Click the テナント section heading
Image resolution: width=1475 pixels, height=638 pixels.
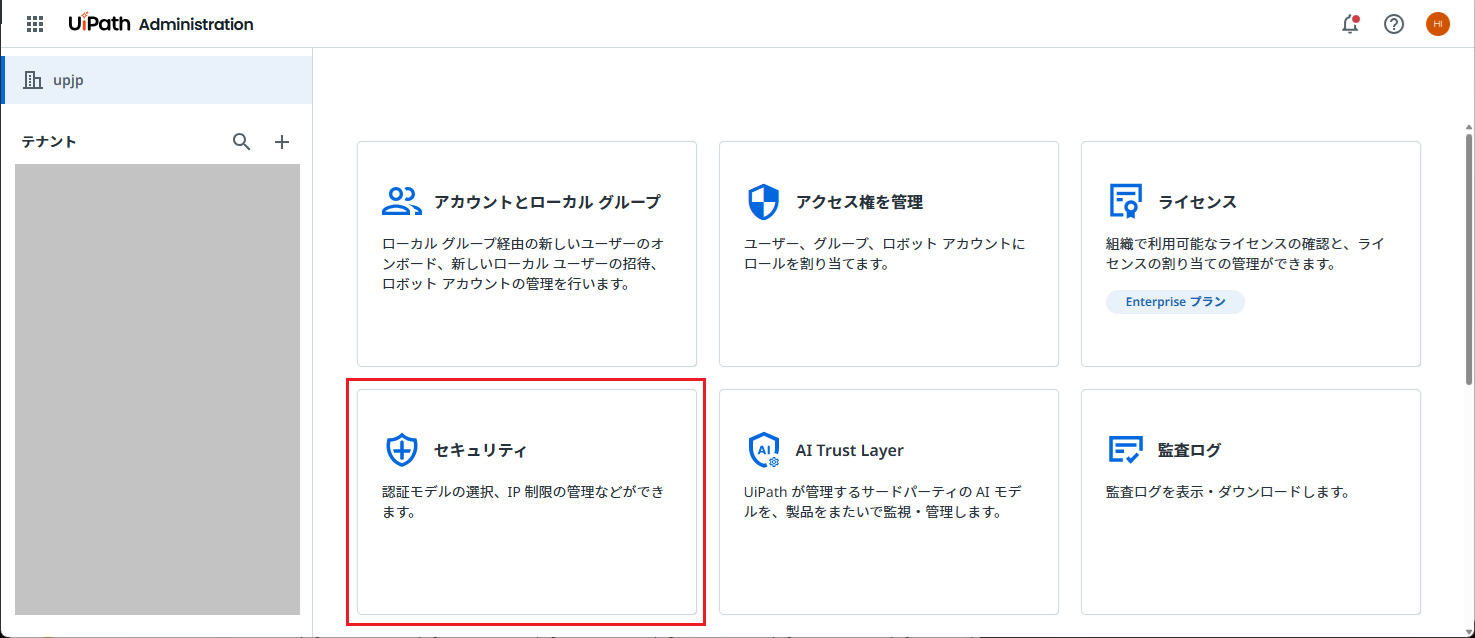coord(49,142)
